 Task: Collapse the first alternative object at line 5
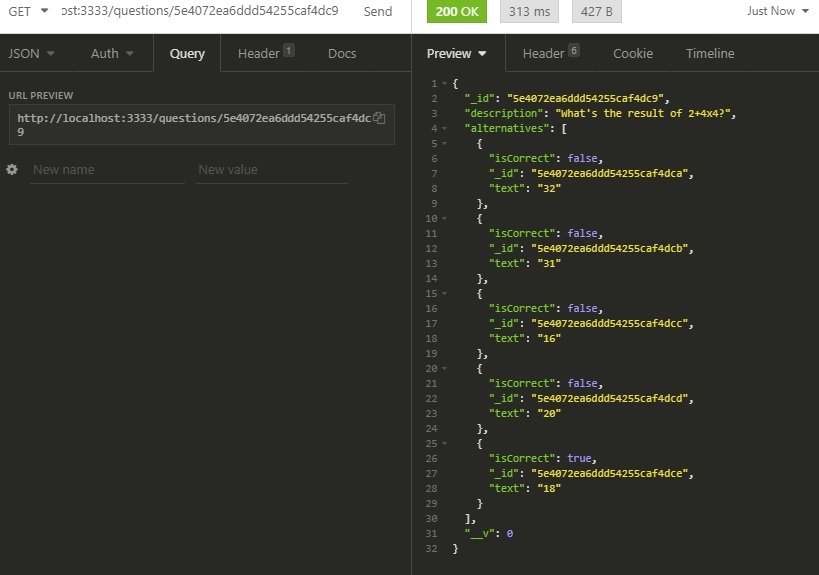coord(444,144)
